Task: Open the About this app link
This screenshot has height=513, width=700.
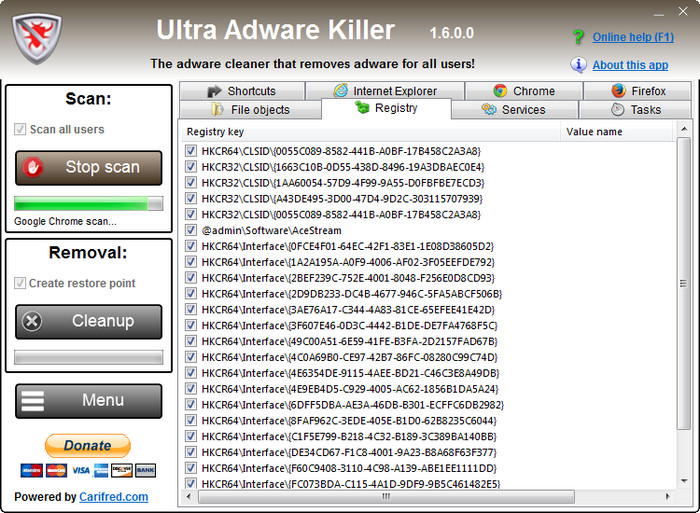Action: (x=630, y=65)
